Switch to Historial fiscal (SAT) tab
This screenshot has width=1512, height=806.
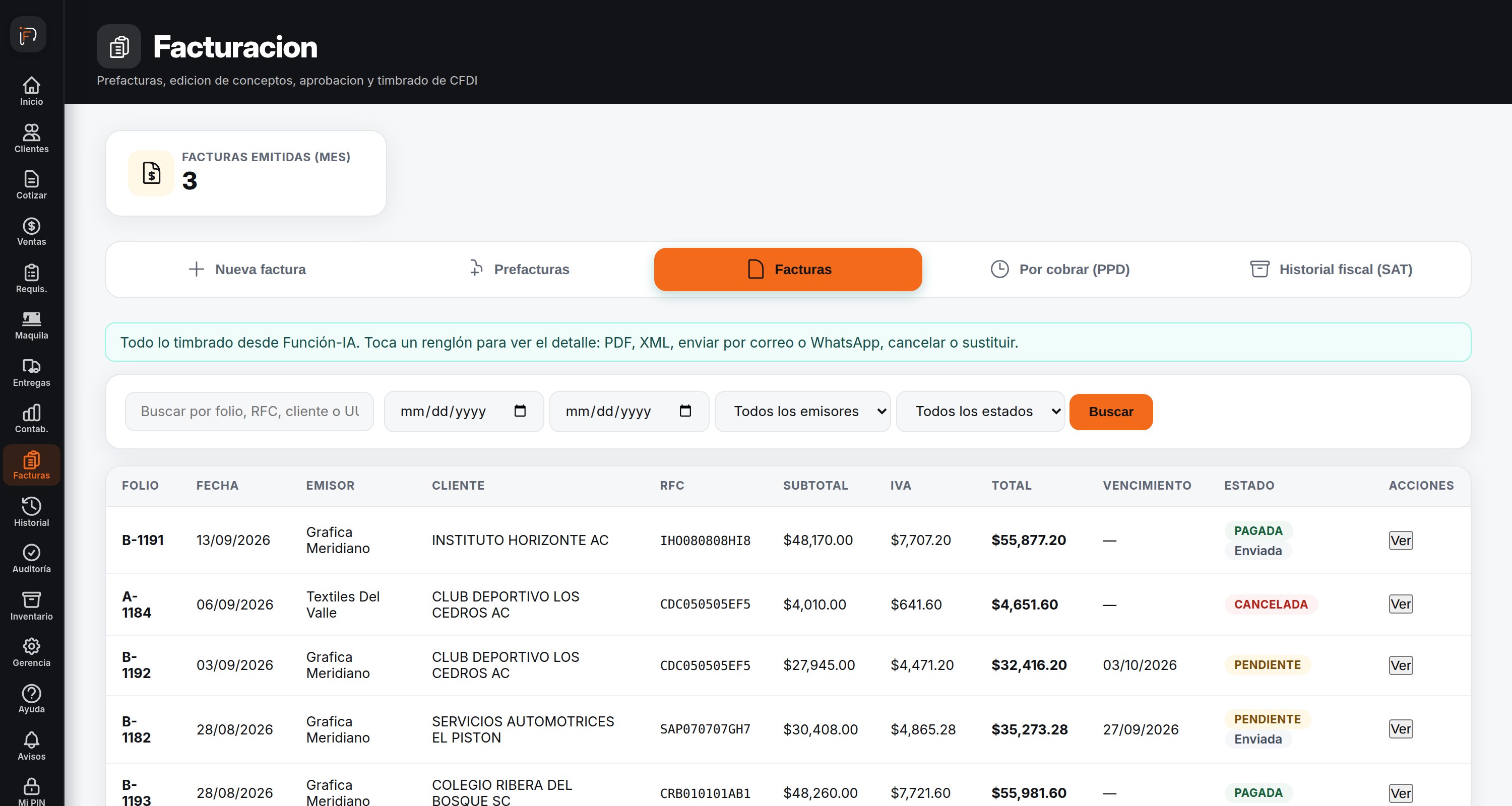point(1331,269)
